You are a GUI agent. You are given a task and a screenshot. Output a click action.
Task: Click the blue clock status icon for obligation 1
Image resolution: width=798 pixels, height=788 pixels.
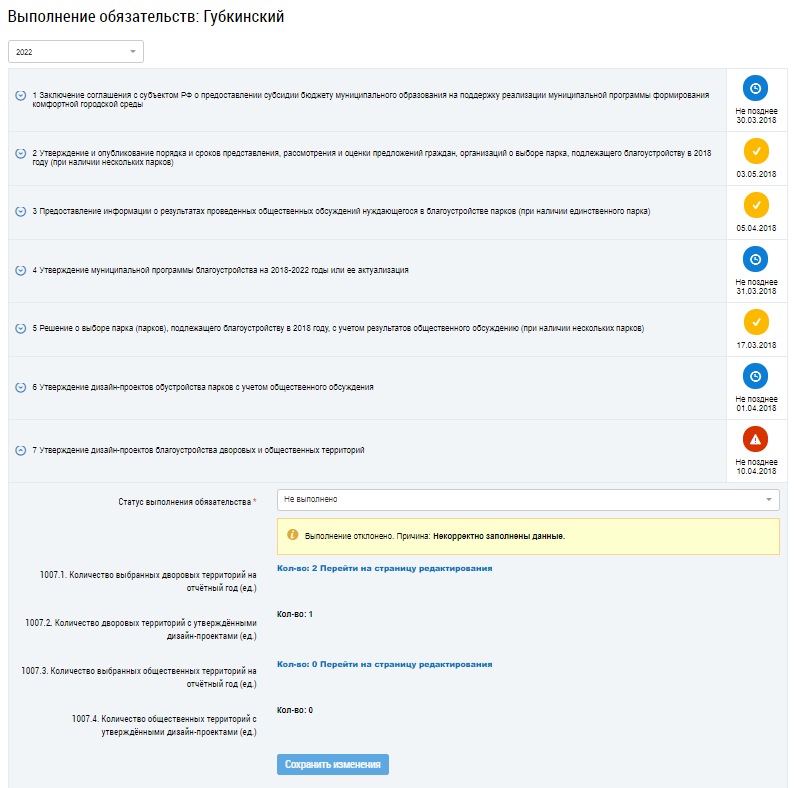click(755, 88)
